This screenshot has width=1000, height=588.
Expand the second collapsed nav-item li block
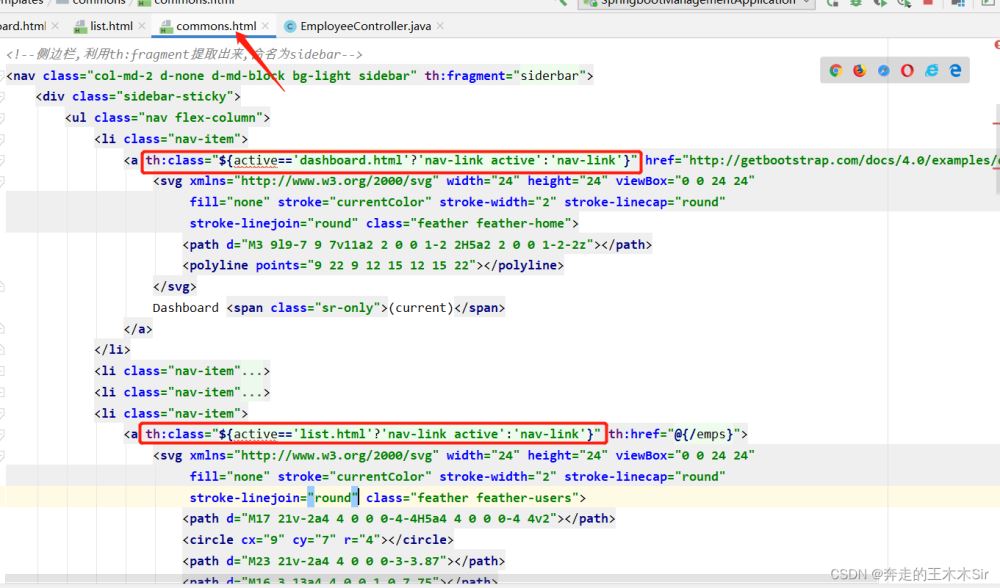pyautogui.click(x=182, y=392)
